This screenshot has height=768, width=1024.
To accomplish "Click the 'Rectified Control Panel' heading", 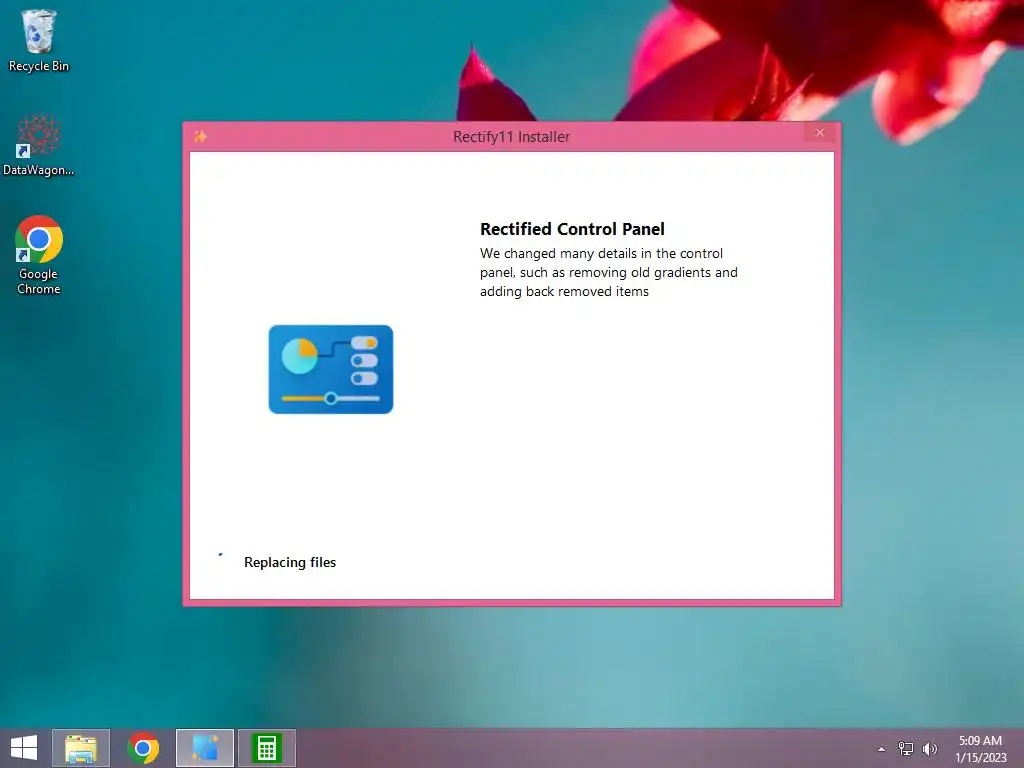I will click(x=572, y=229).
